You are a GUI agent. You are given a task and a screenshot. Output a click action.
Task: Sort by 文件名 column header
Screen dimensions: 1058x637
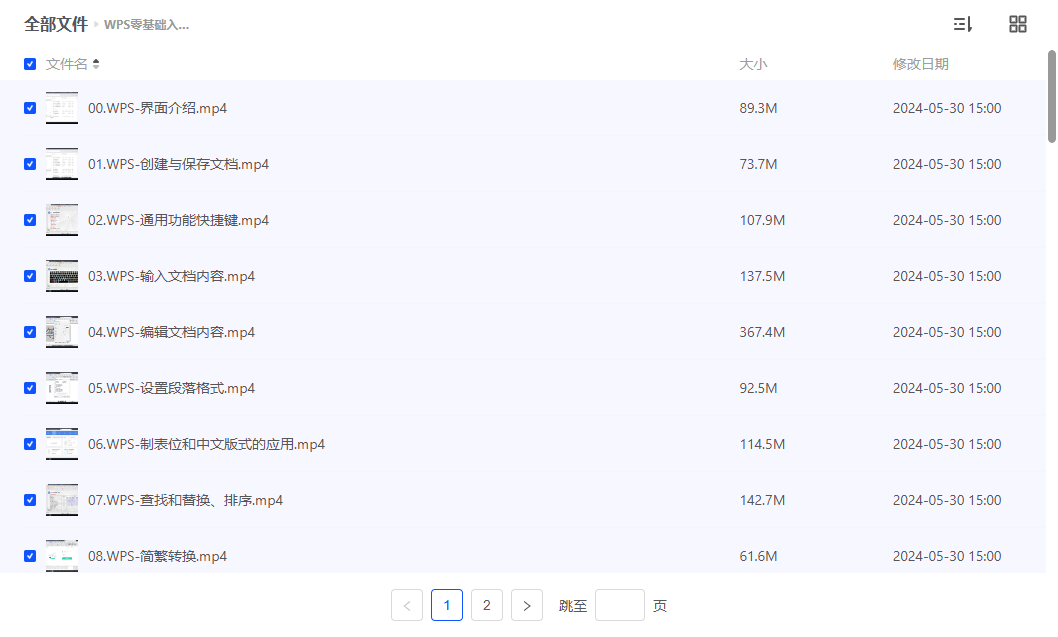pyautogui.click(x=67, y=64)
